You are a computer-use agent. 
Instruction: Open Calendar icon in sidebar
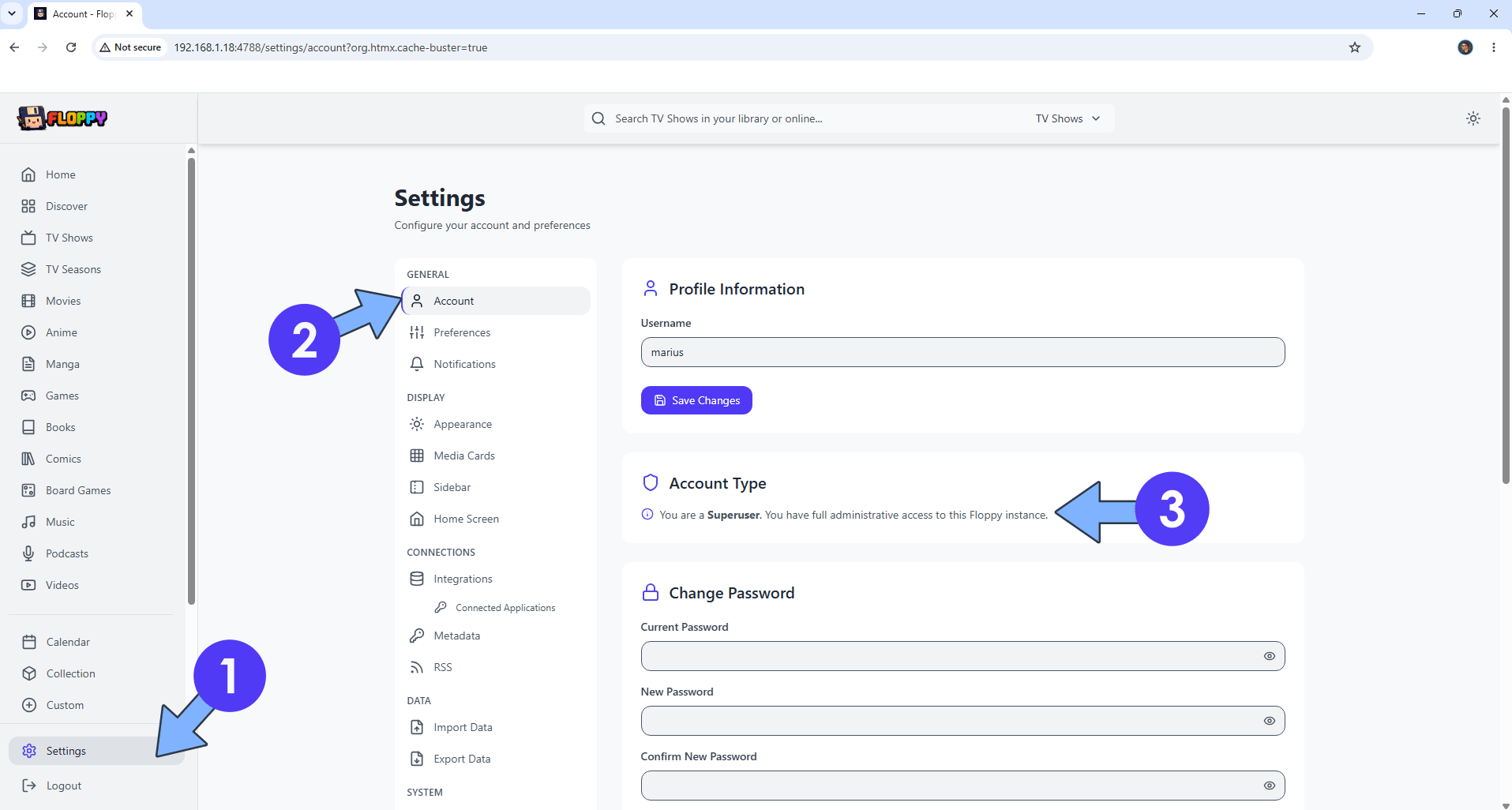coord(29,642)
